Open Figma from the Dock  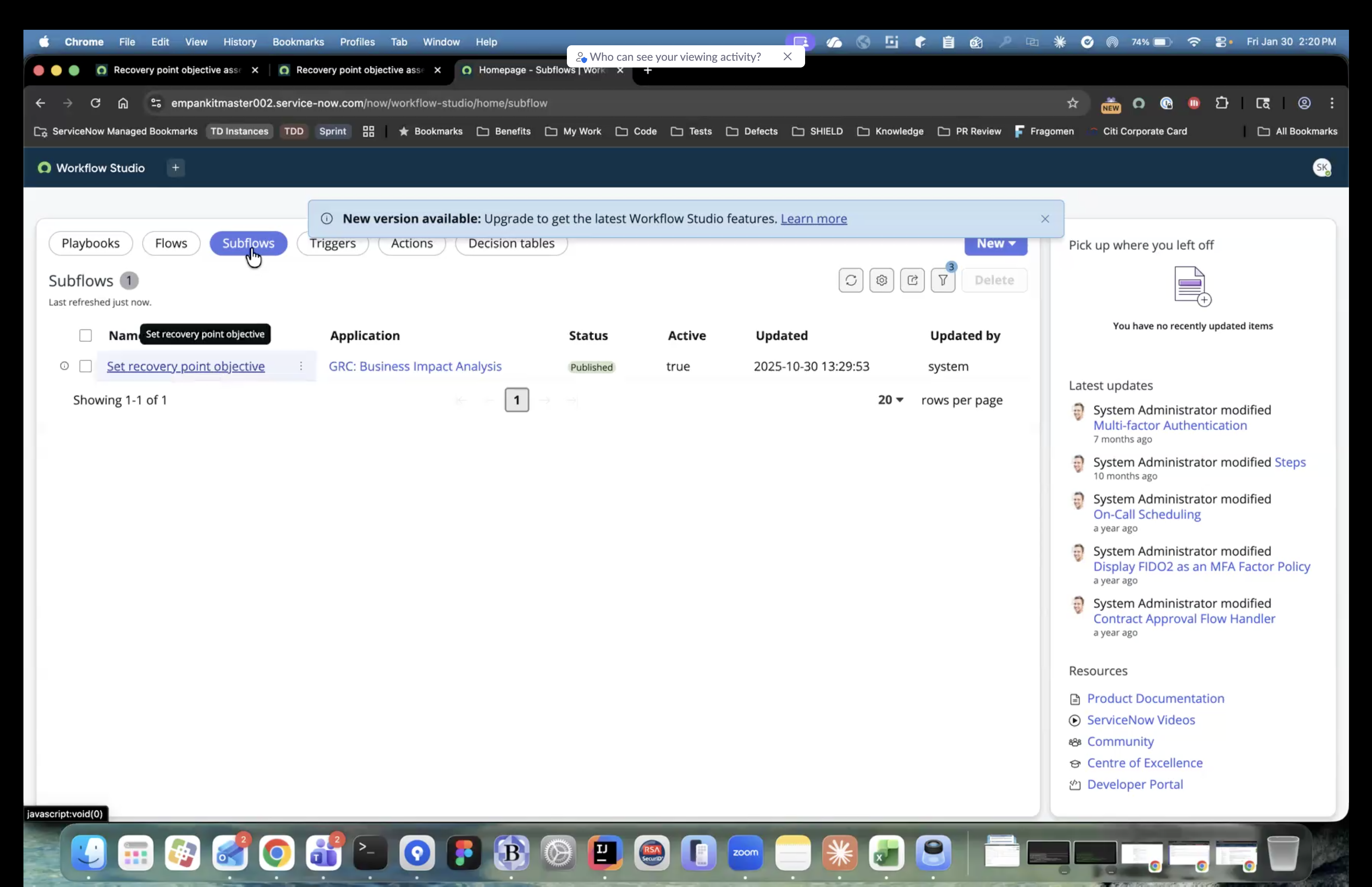(x=464, y=852)
